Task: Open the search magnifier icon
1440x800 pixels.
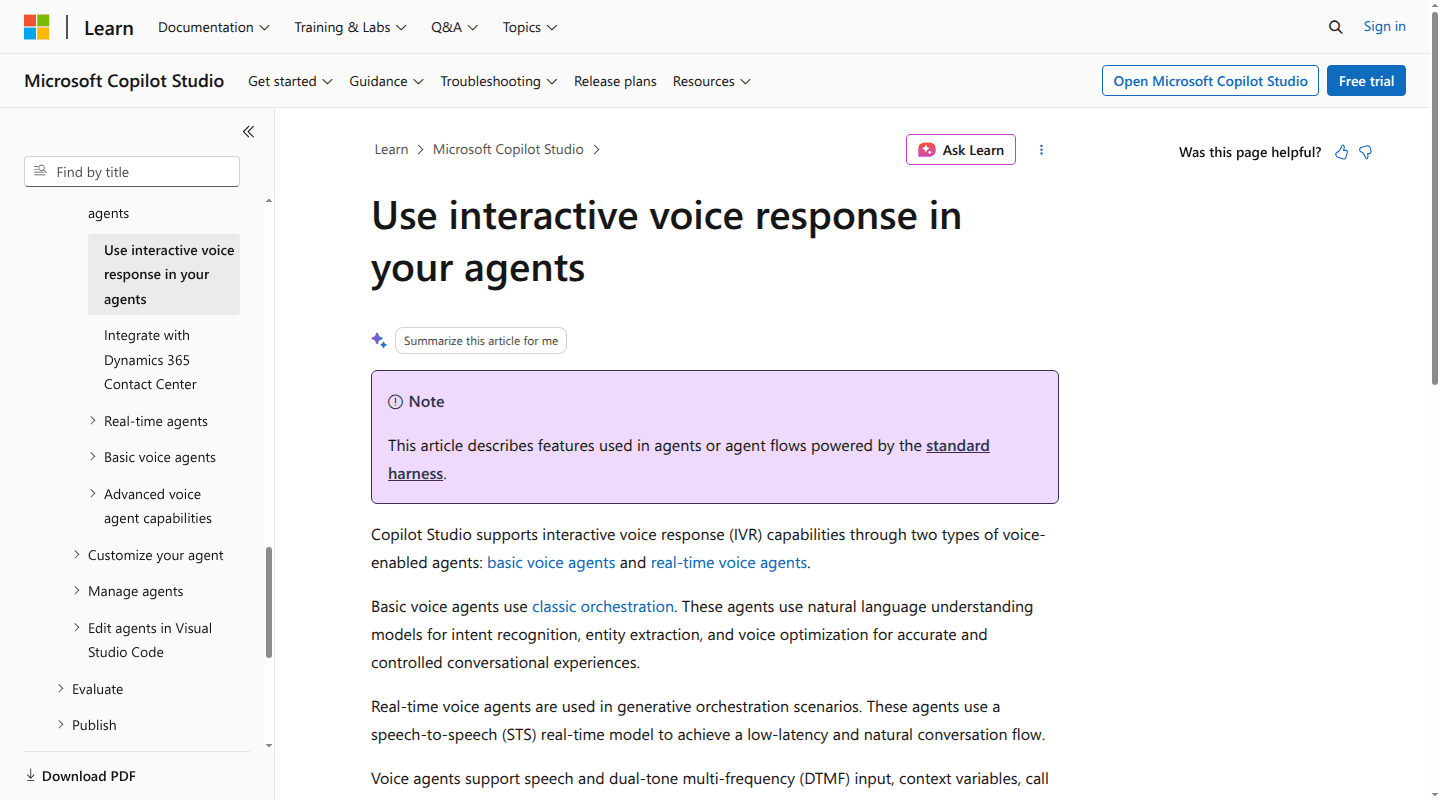Action: [1335, 27]
